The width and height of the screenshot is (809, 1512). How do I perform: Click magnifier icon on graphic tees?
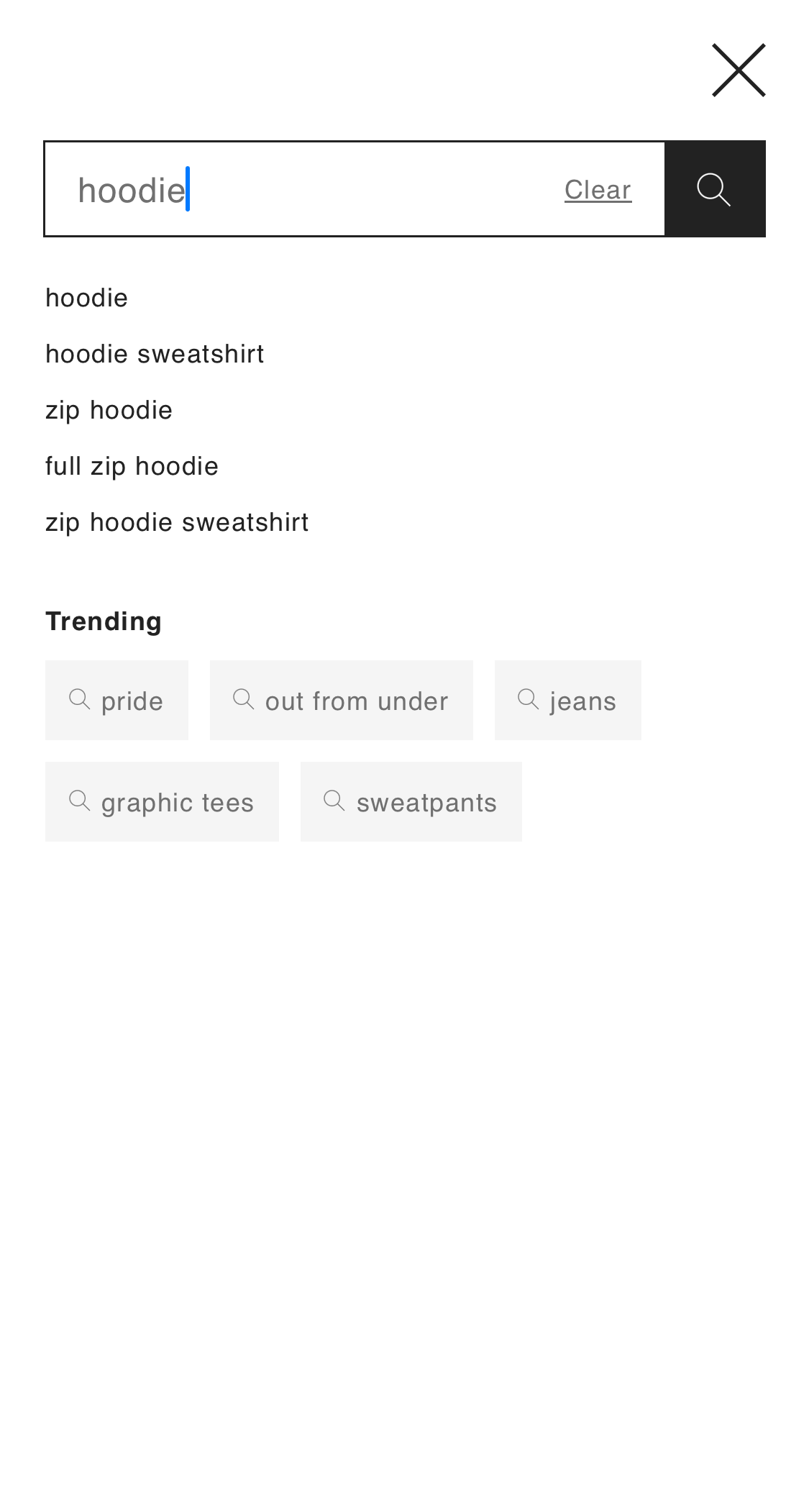click(79, 801)
